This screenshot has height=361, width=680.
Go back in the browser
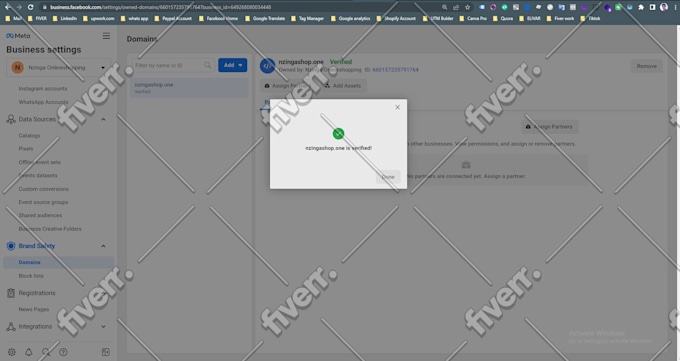coord(8,7)
